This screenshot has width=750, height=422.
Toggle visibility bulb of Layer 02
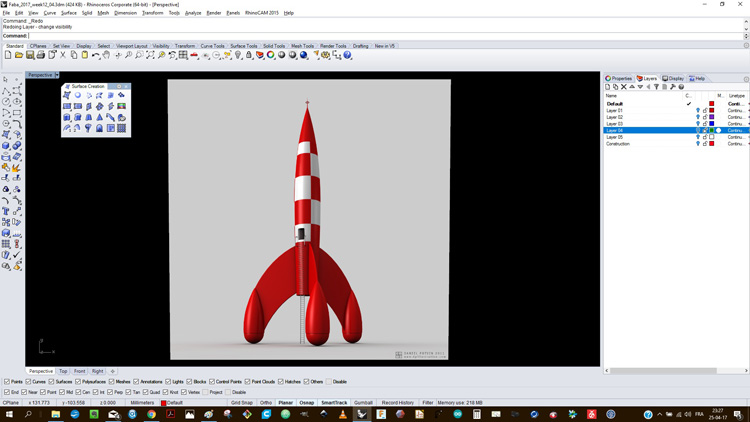coord(697,117)
